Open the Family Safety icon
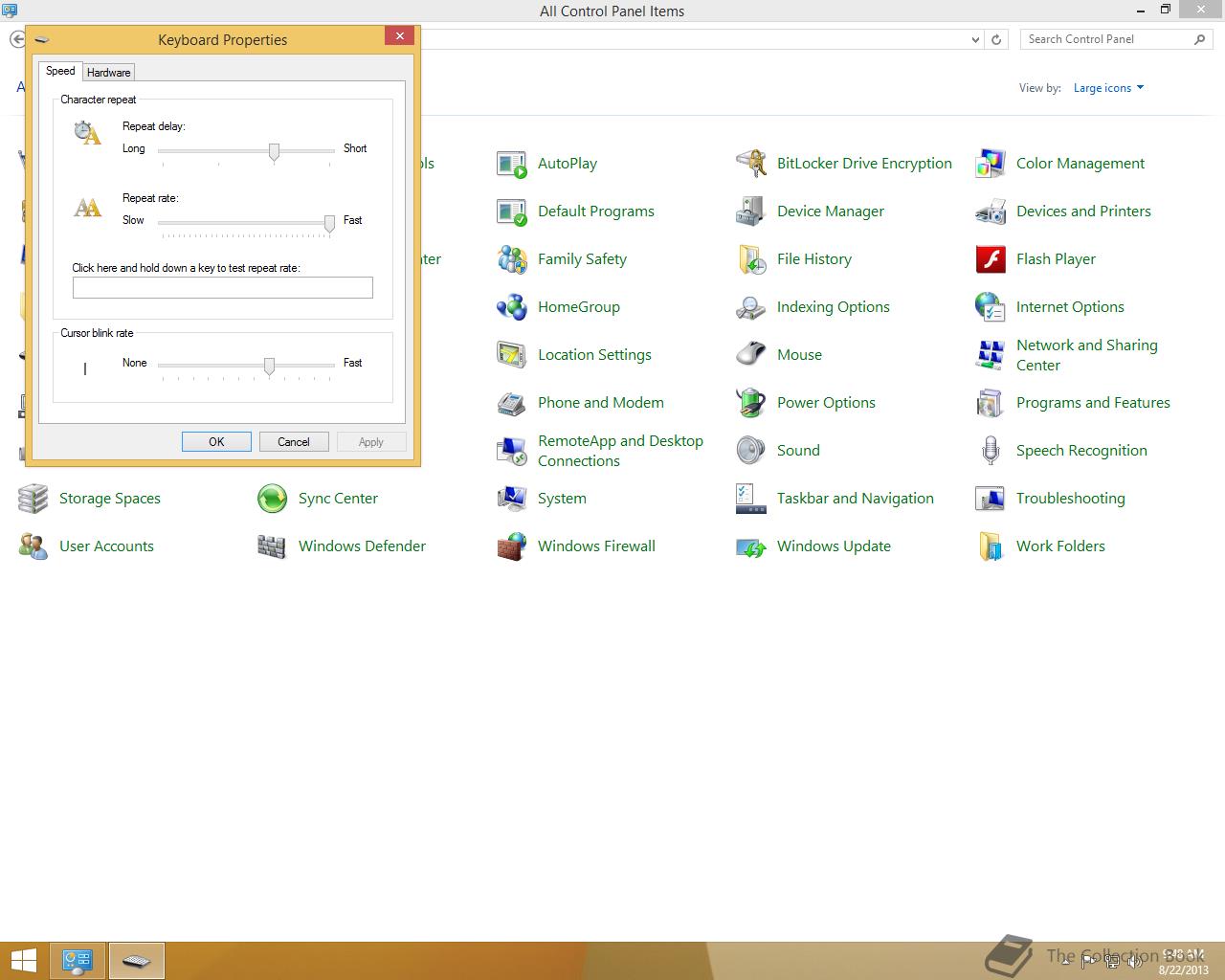 (512, 259)
